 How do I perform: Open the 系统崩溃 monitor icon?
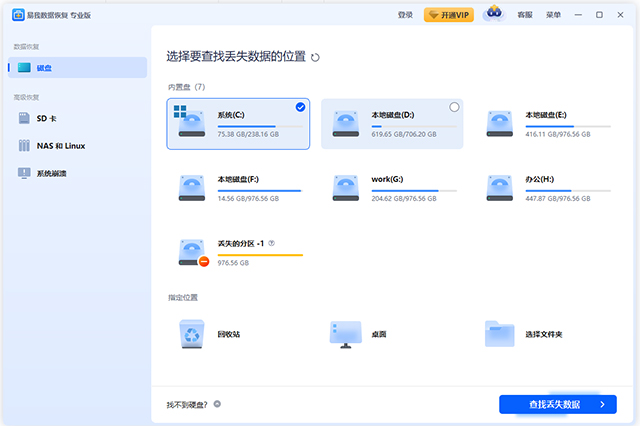click(x=24, y=173)
